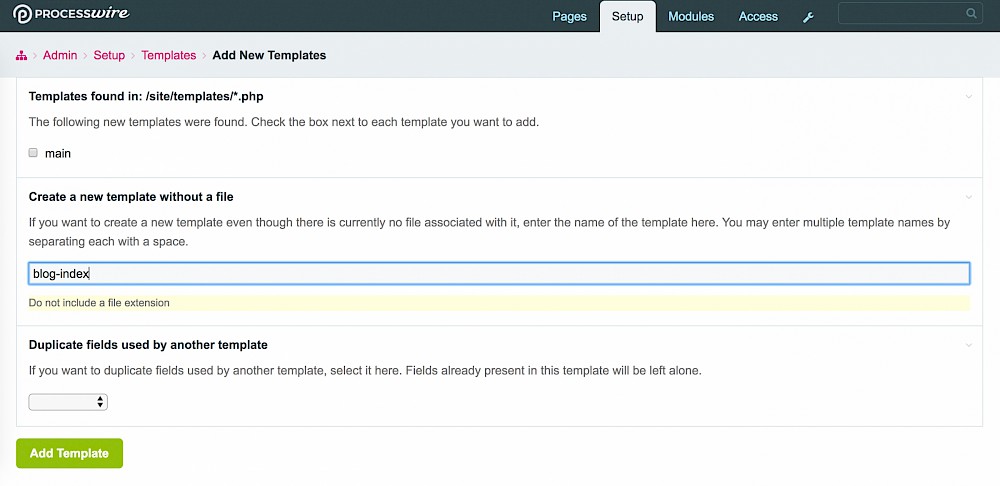The image size is (1000, 486).
Task: Click into the top-right search field
Action: tap(900, 14)
